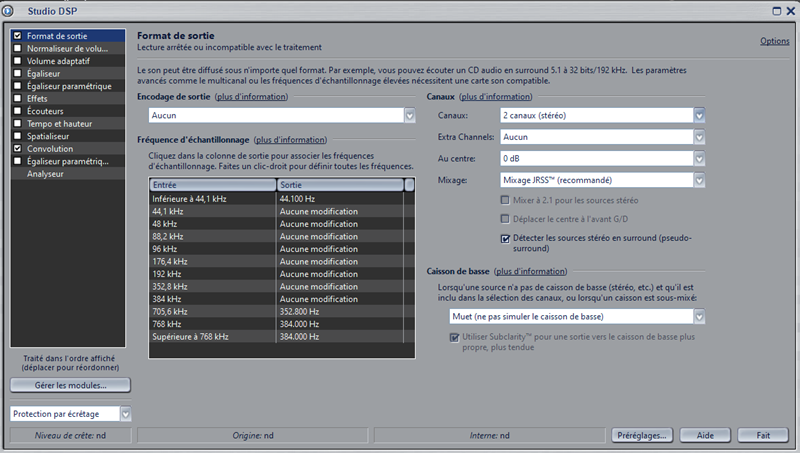Image resolution: width=800 pixels, height=453 pixels.
Task: Toggle Détecter les sources stéréo en surround
Action: (x=505, y=238)
